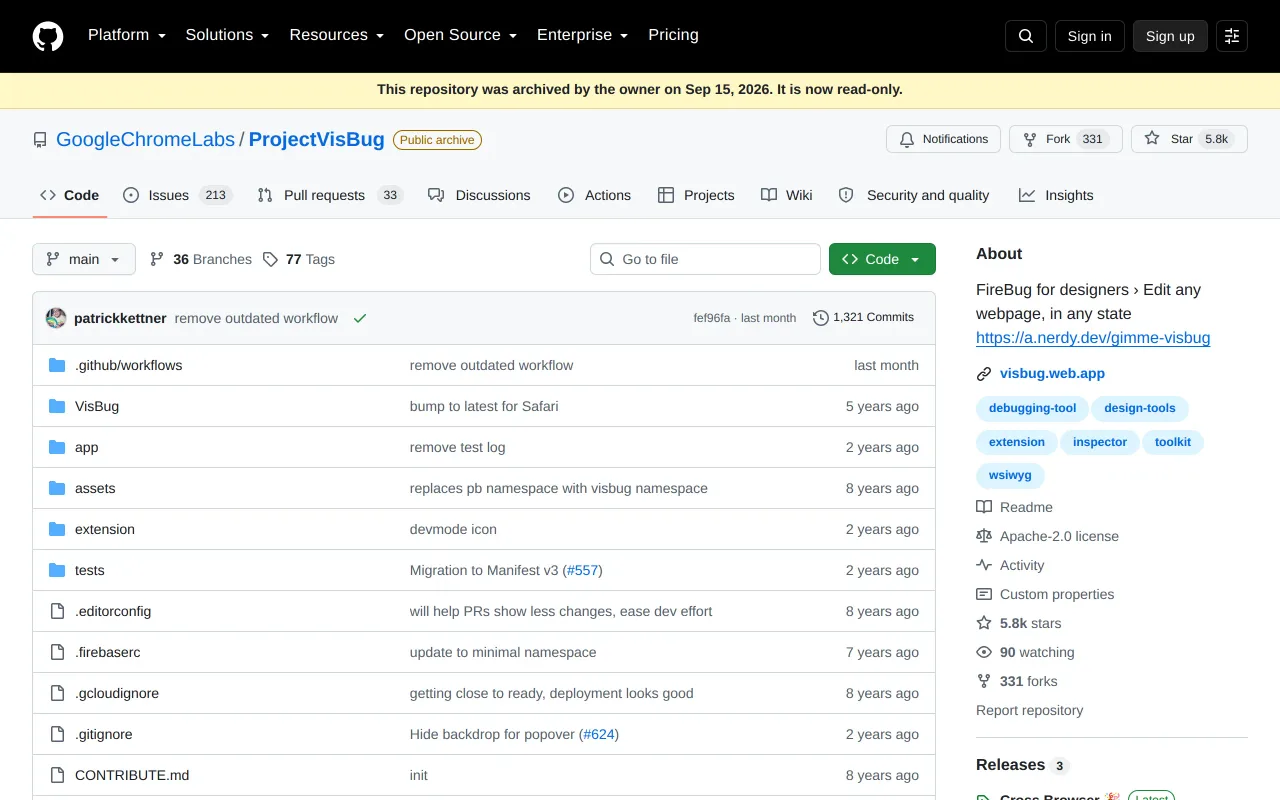Image resolution: width=1280 pixels, height=800 pixels.
Task: Expand the Open Source menu
Action: [460, 35]
